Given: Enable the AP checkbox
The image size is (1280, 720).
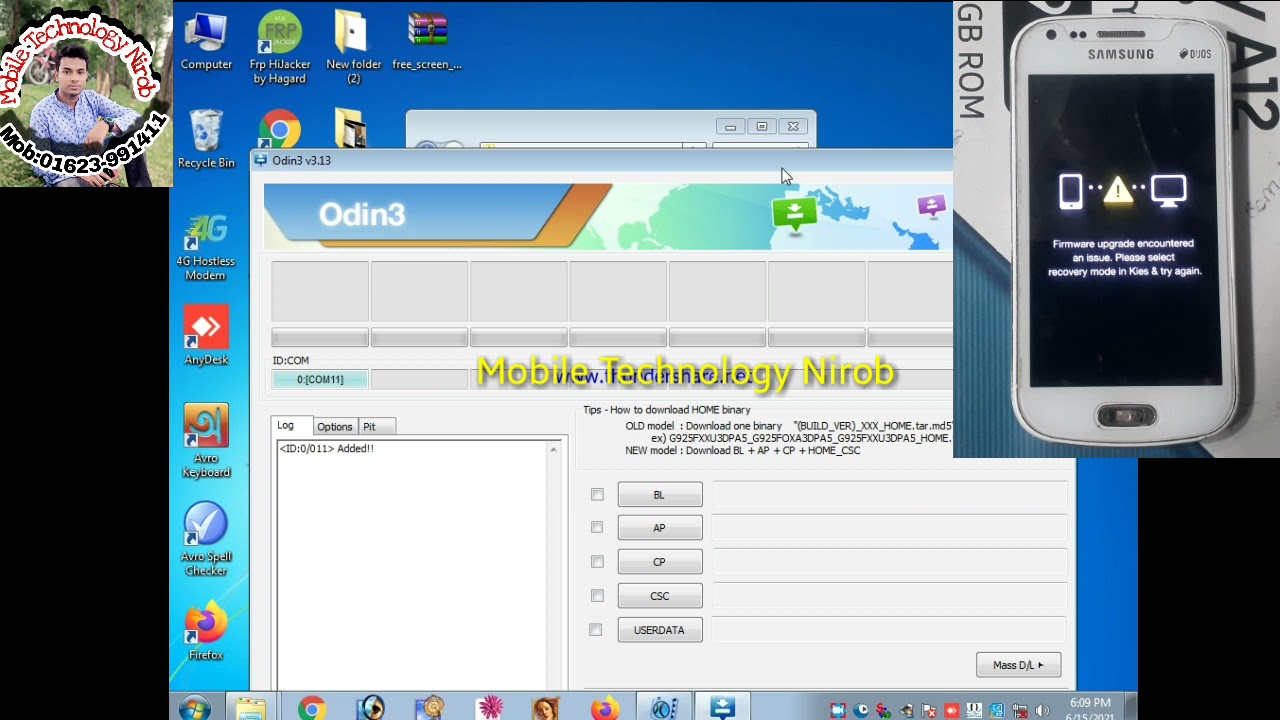Looking at the screenshot, I should [x=597, y=527].
